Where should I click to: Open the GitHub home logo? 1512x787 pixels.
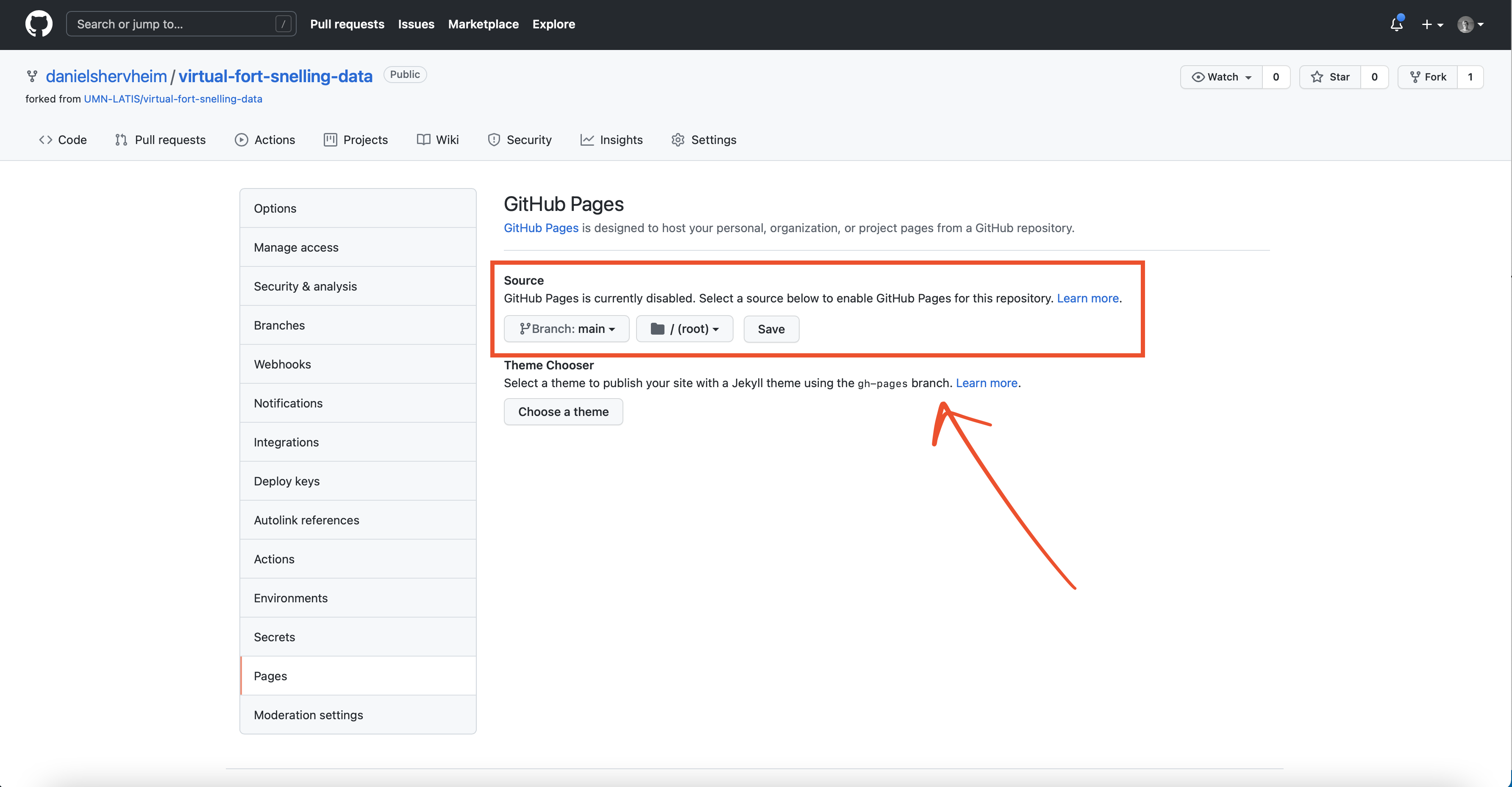tap(39, 24)
